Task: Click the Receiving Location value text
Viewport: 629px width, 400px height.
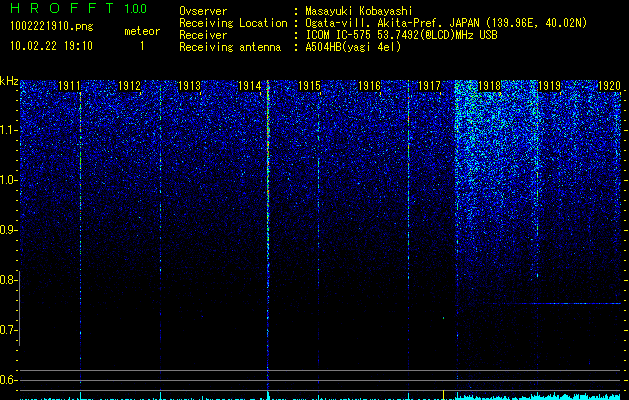Action: (446, 23)
